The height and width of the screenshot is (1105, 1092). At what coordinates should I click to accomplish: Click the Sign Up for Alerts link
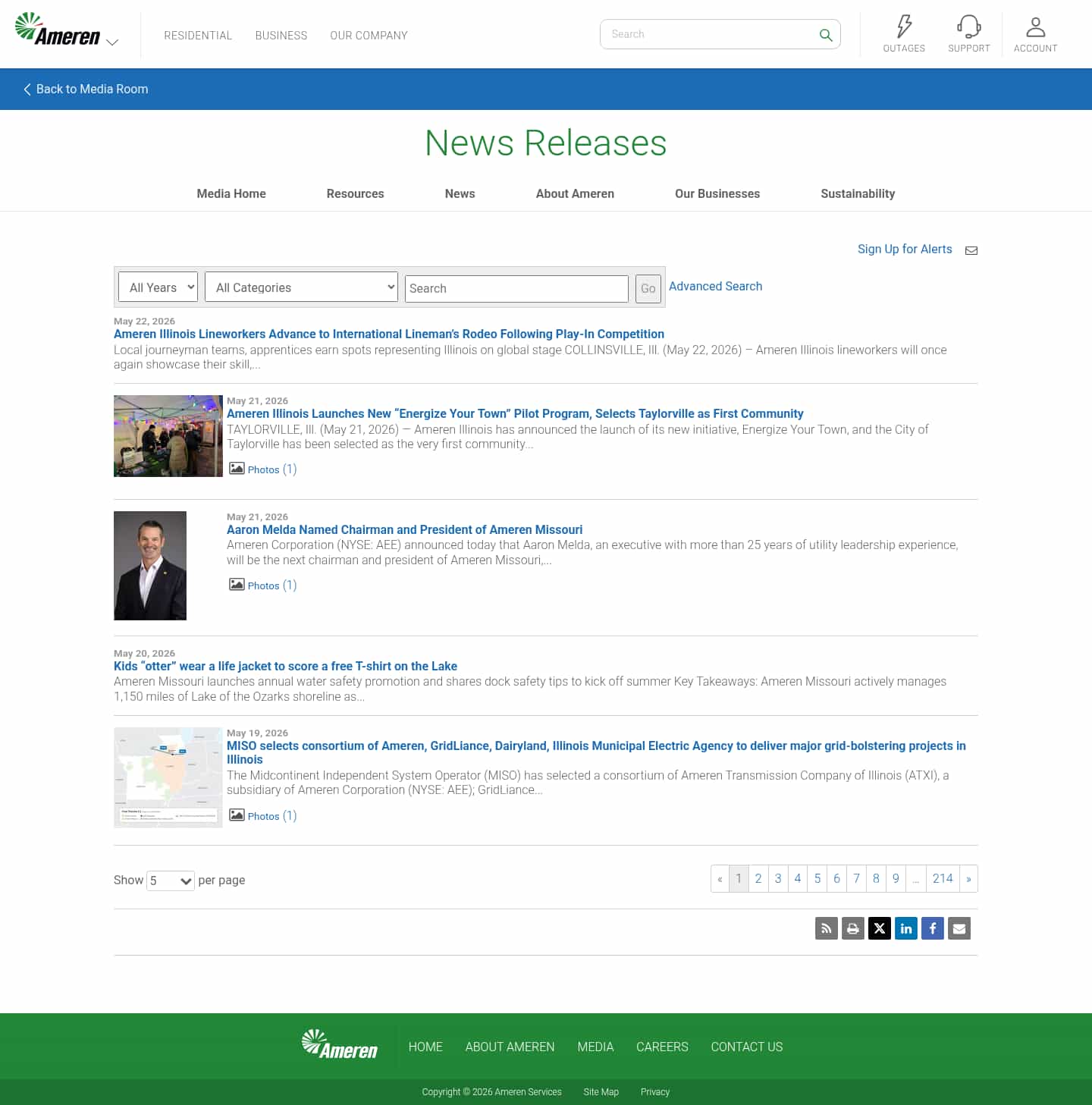pos(905,250)
